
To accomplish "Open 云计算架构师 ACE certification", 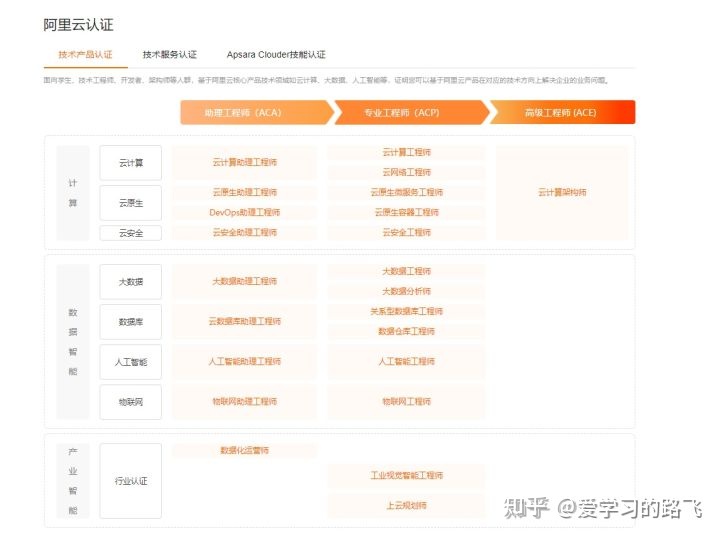I will [562, 192].
